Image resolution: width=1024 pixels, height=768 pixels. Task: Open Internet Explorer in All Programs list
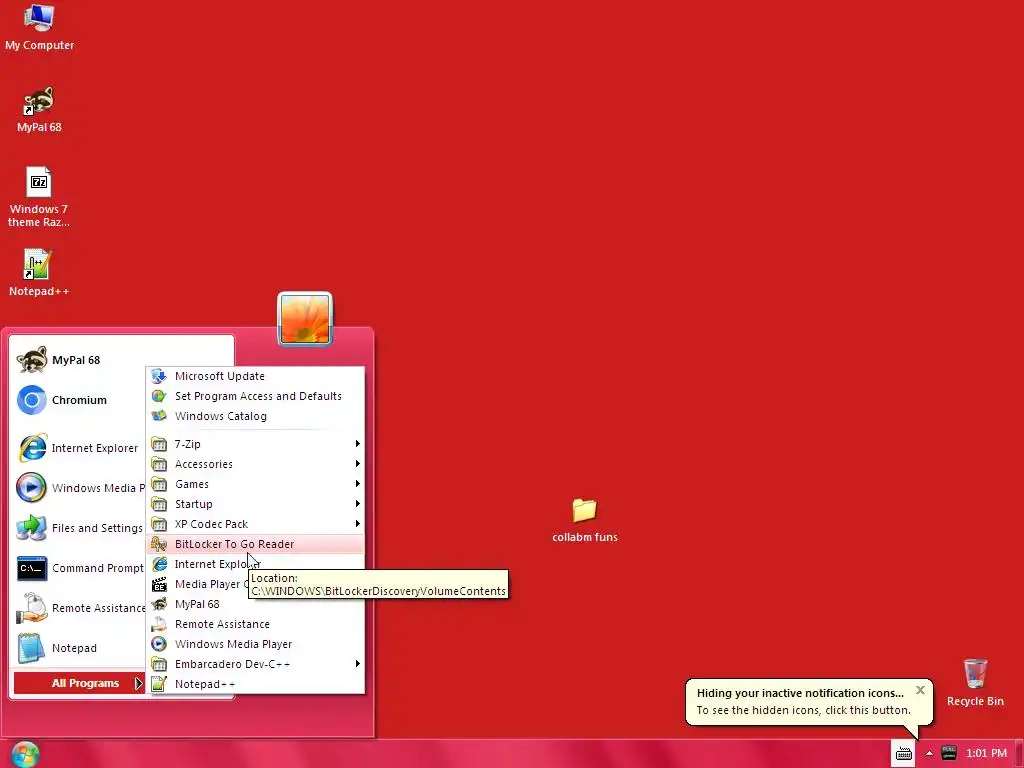[255, 564]
